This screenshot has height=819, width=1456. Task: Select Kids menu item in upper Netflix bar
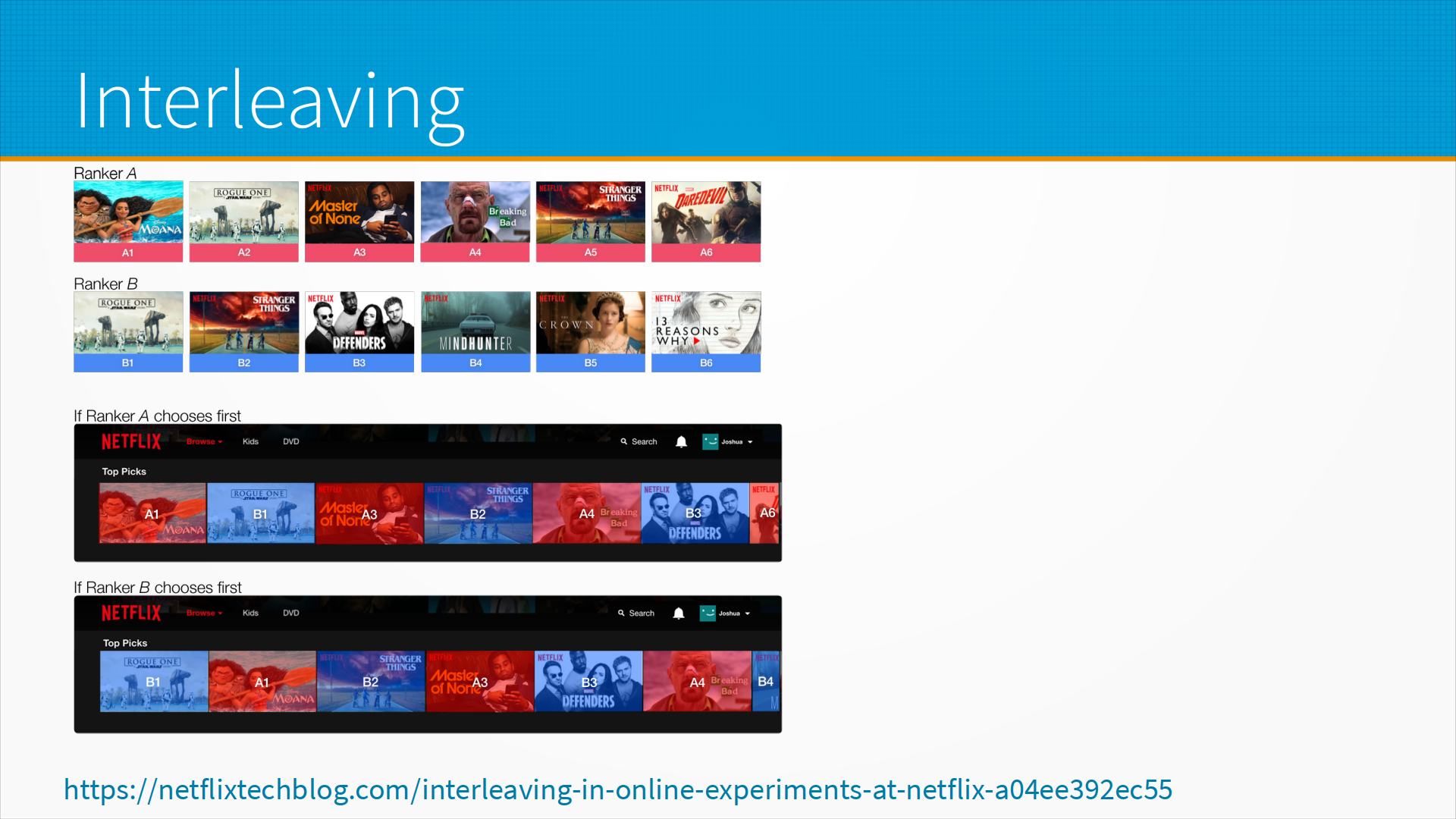[x=250, y=441]
